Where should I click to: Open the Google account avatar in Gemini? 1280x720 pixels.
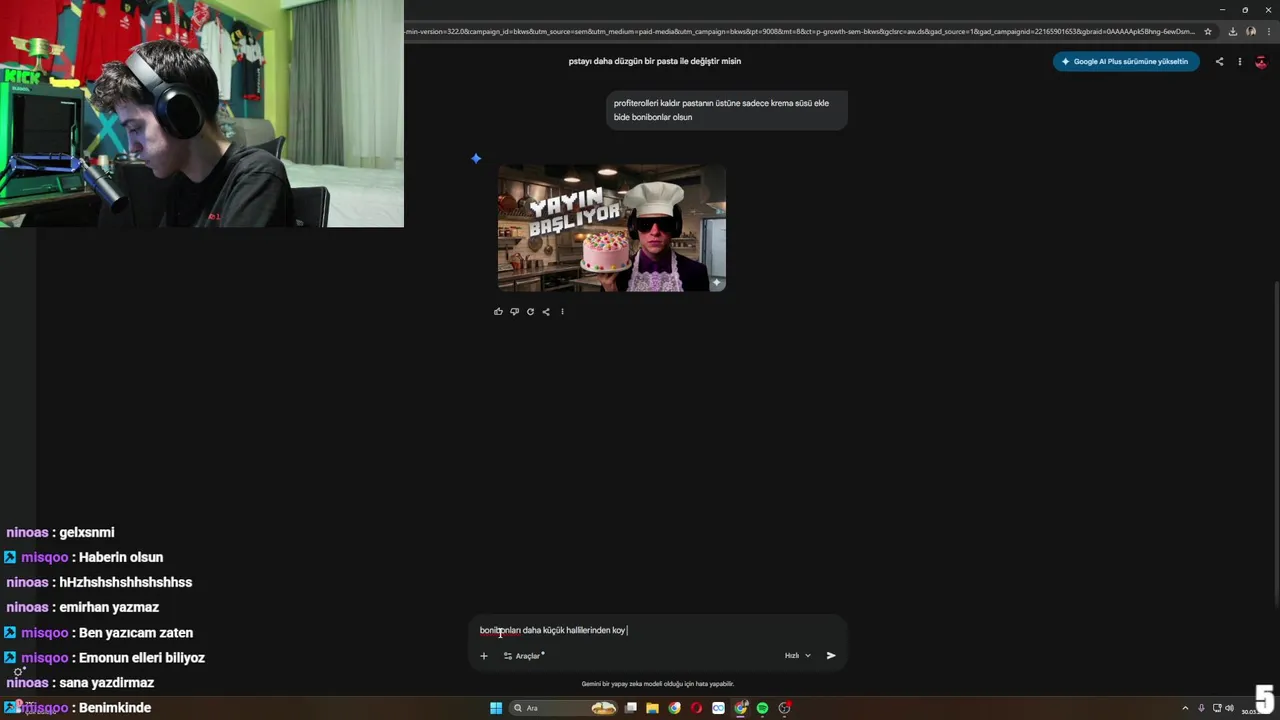click(1261, 61)
